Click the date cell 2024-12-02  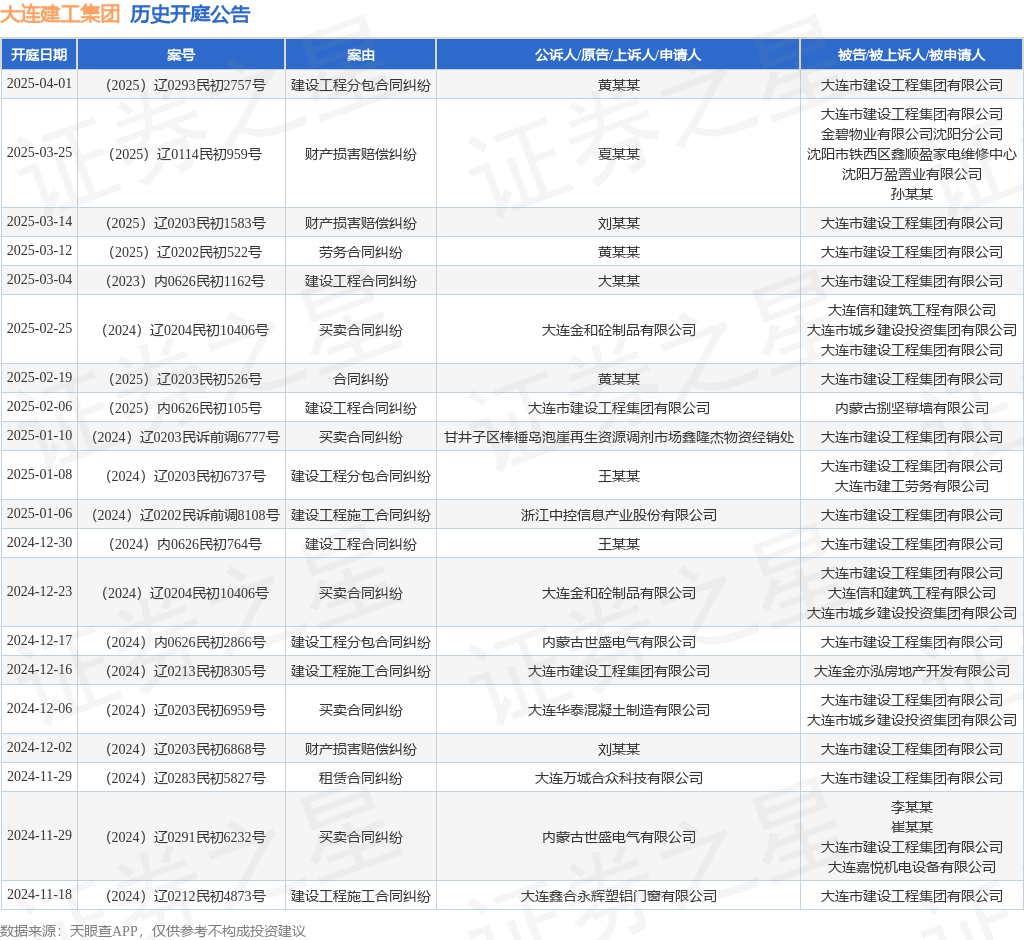tap(39, 747)
